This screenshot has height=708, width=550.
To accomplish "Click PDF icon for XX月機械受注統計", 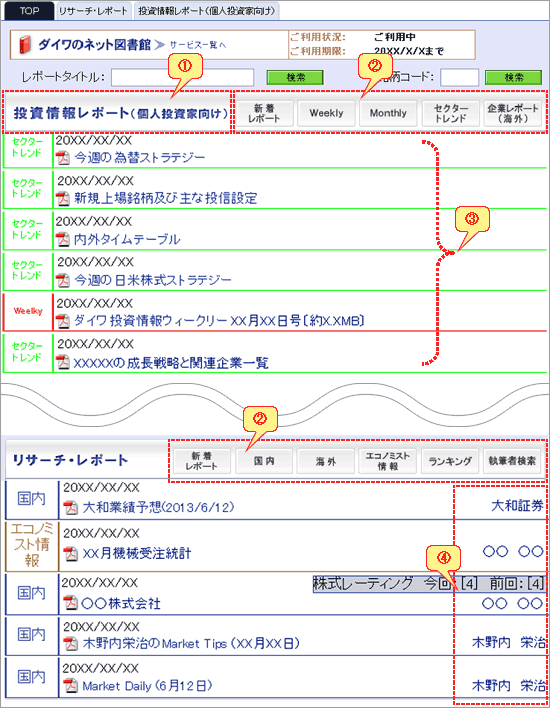I will coord(70,554).
